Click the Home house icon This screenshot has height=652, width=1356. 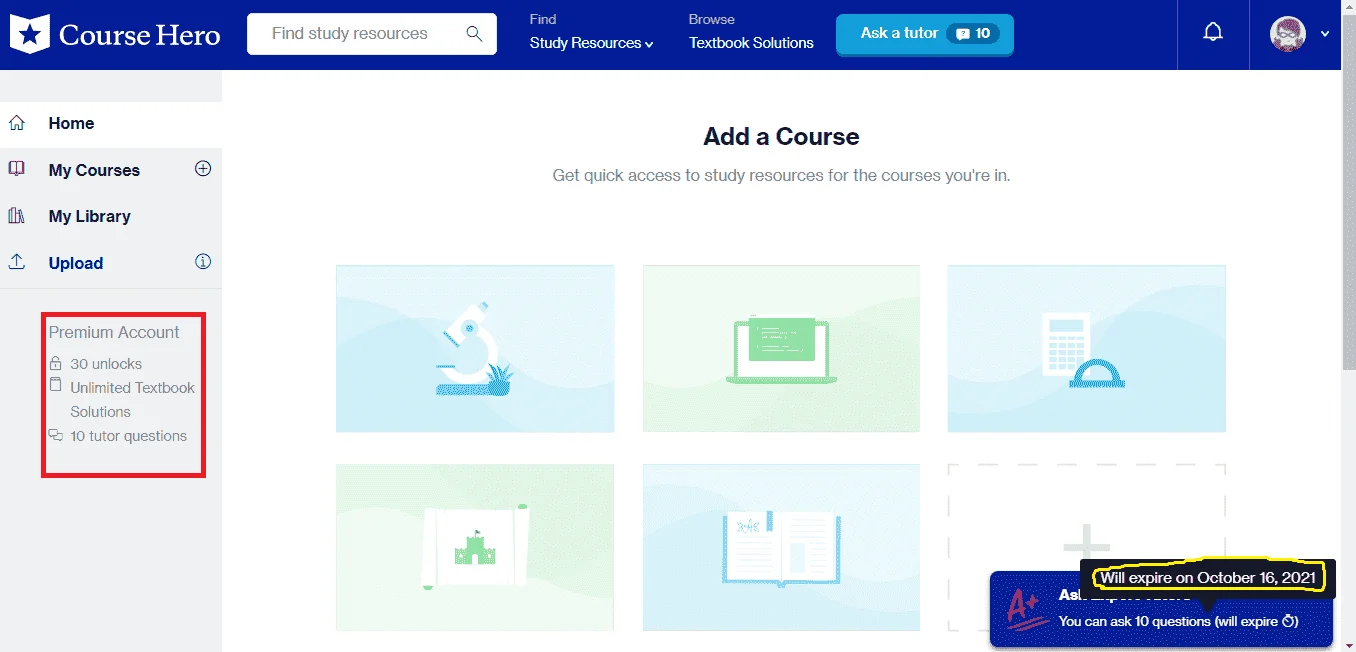[x=17, y=123]
